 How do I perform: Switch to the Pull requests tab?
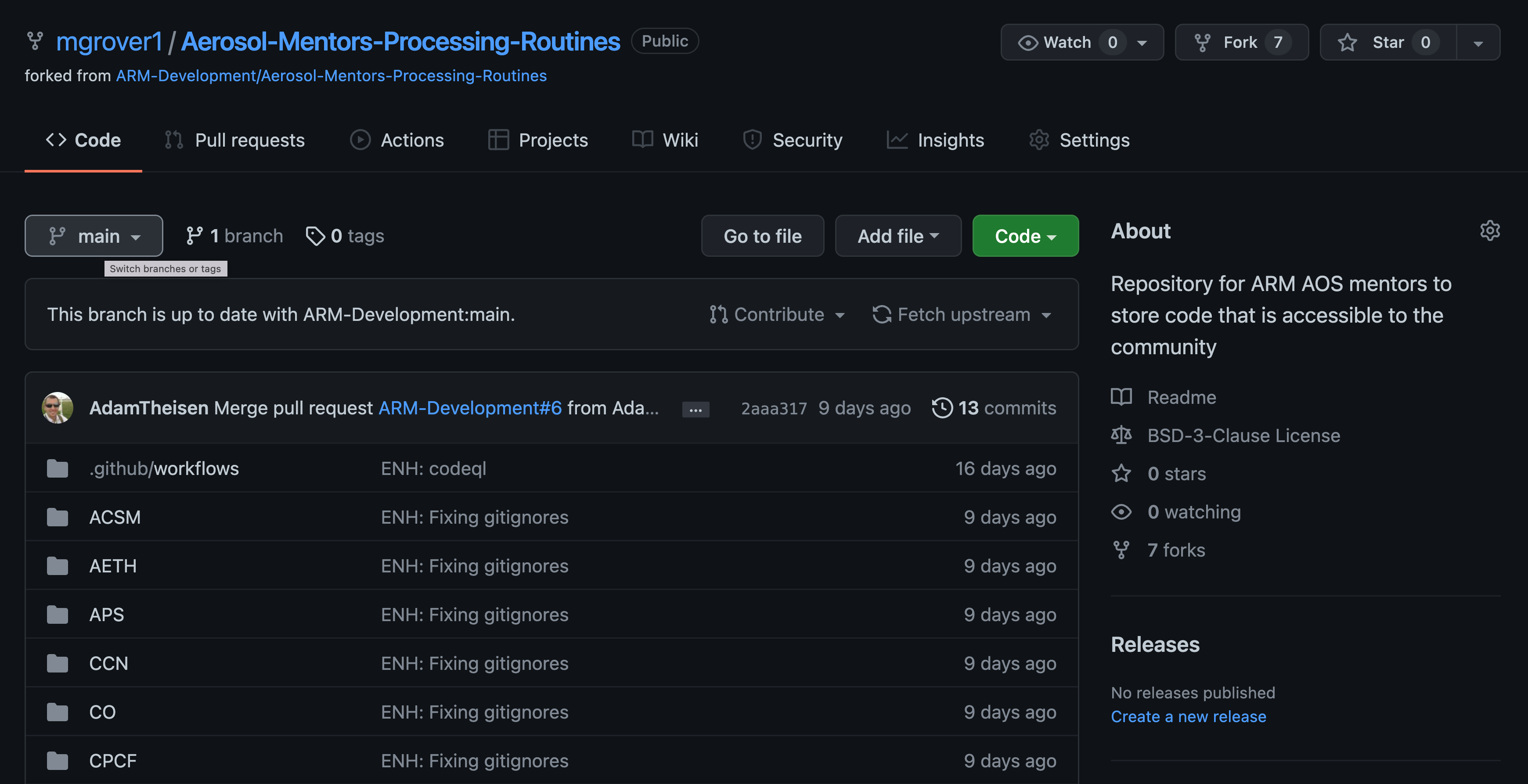click(x=235, y=140)
